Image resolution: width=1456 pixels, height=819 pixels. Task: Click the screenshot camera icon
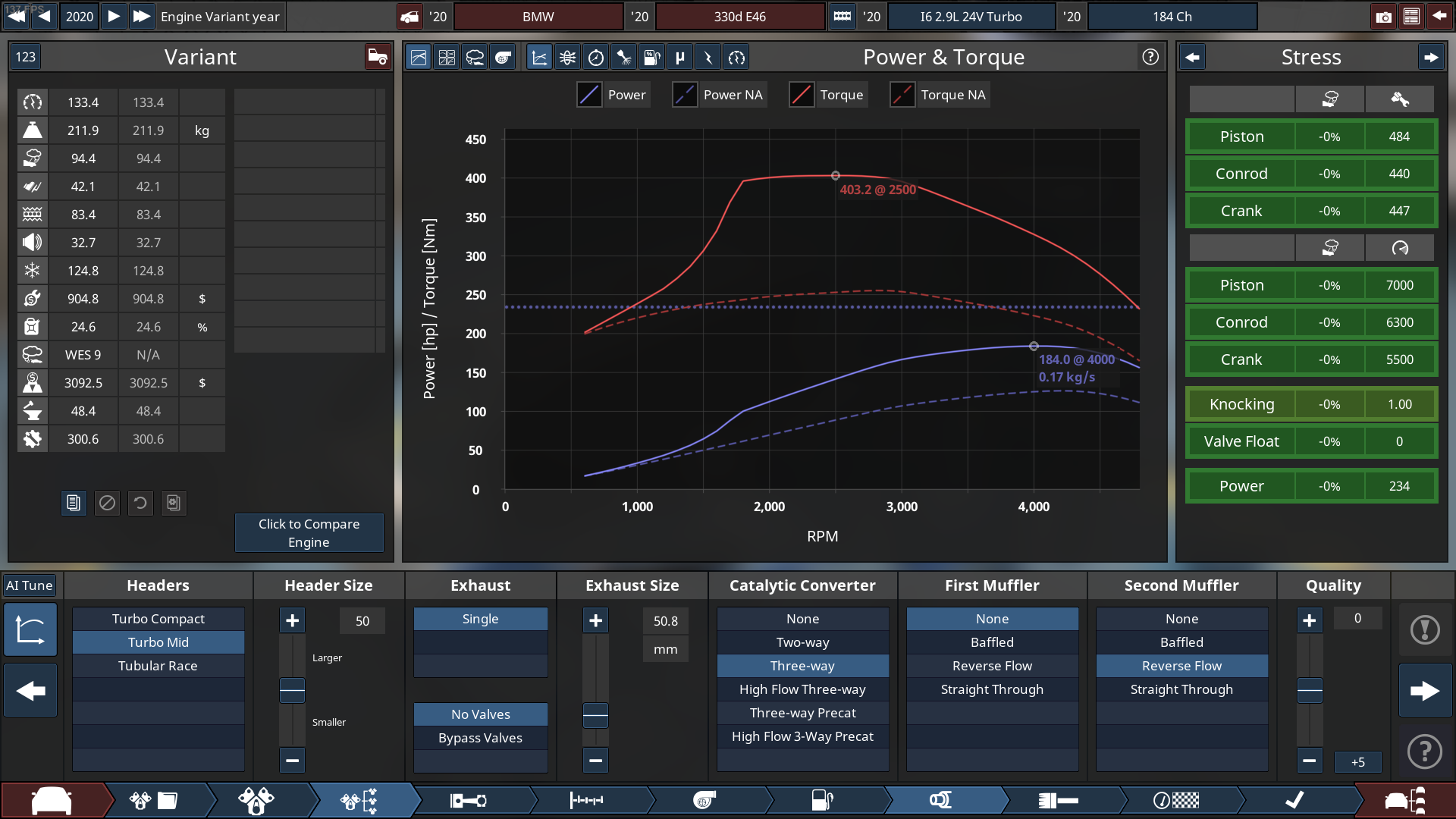click(1384, 17)
